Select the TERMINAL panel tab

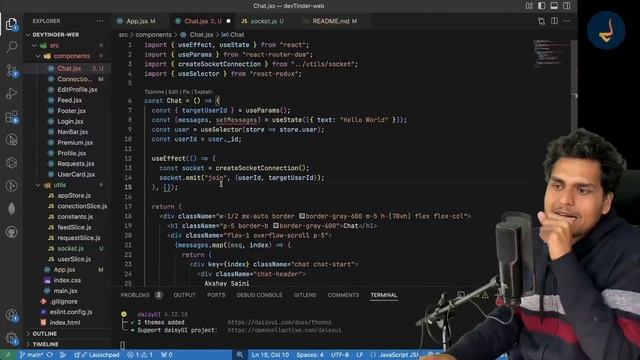384,295
